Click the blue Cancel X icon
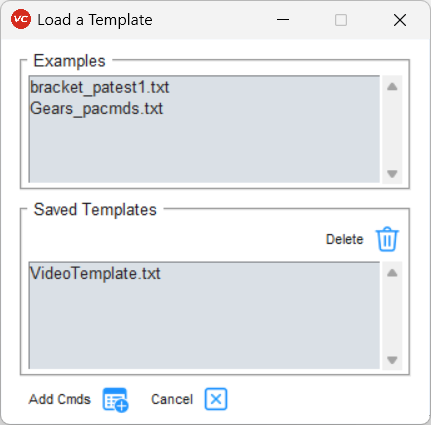Viewport: 431px width, 425px height. click(216, 399)
